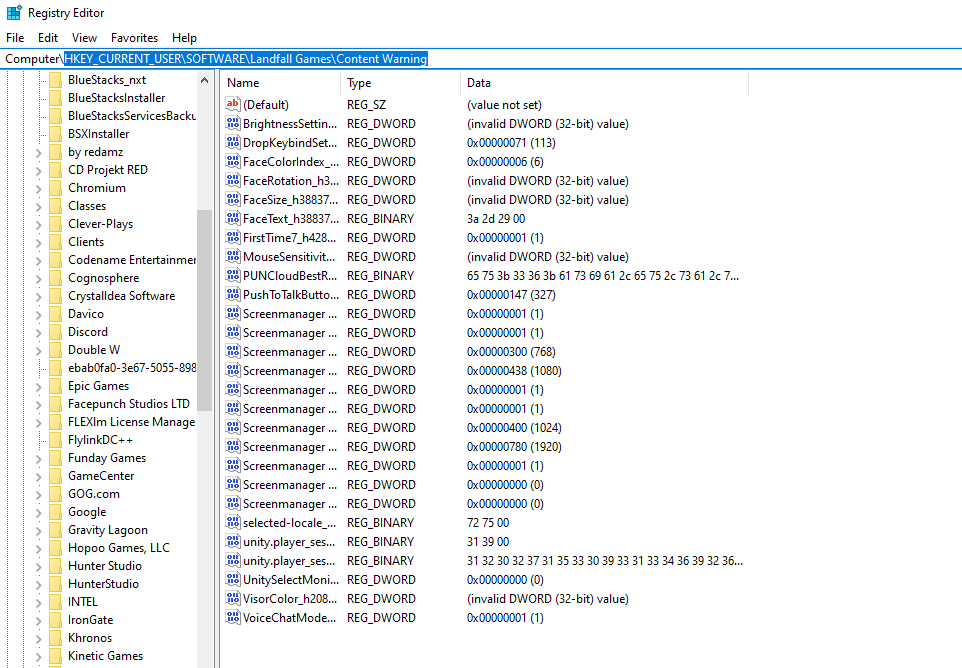This screenshot has height=668, width=962.
Task: Click the IronGate folder icon
Action: [x=55, y=620]
